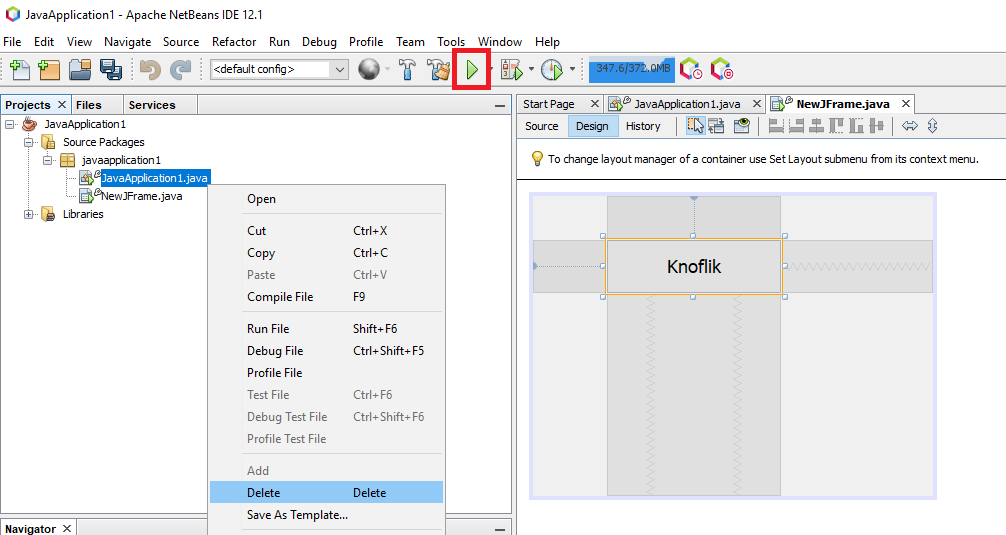This screenshot has height=535, width=1006.
Task: Expand the Libraries tree node
Action: [x=29, y=214]
